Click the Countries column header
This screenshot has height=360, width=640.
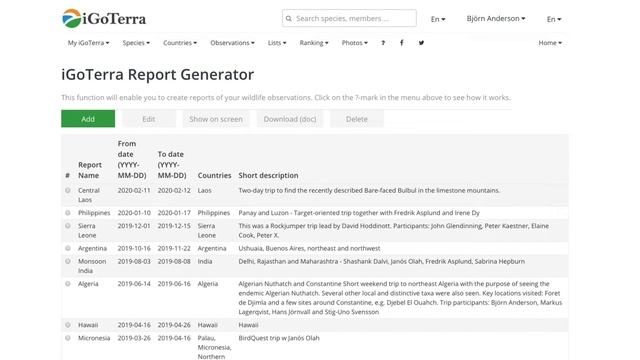[x=214, y=175]
